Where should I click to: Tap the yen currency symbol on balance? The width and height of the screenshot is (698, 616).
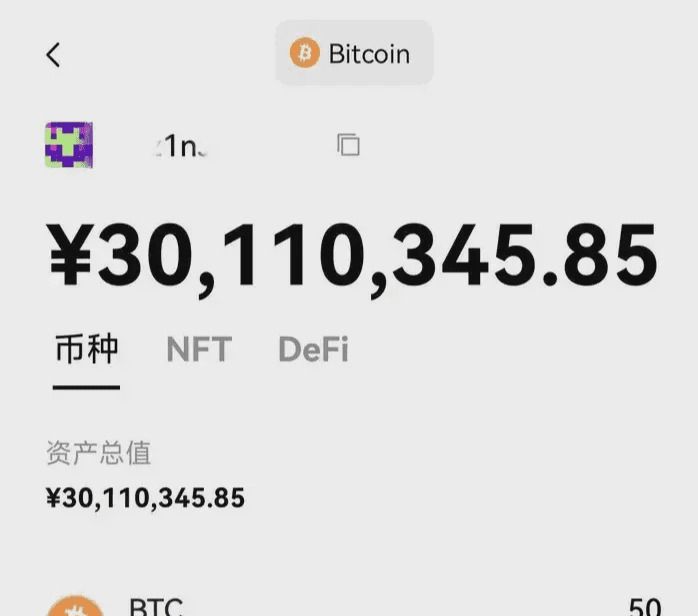click(x=71, y=255)
